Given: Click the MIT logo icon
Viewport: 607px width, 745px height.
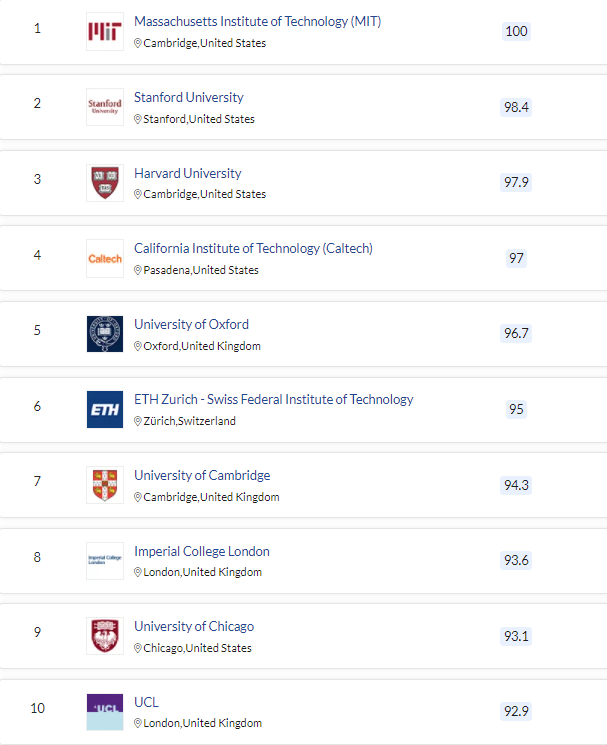Looking at the screenshot, I should click(x=105, y=31).
